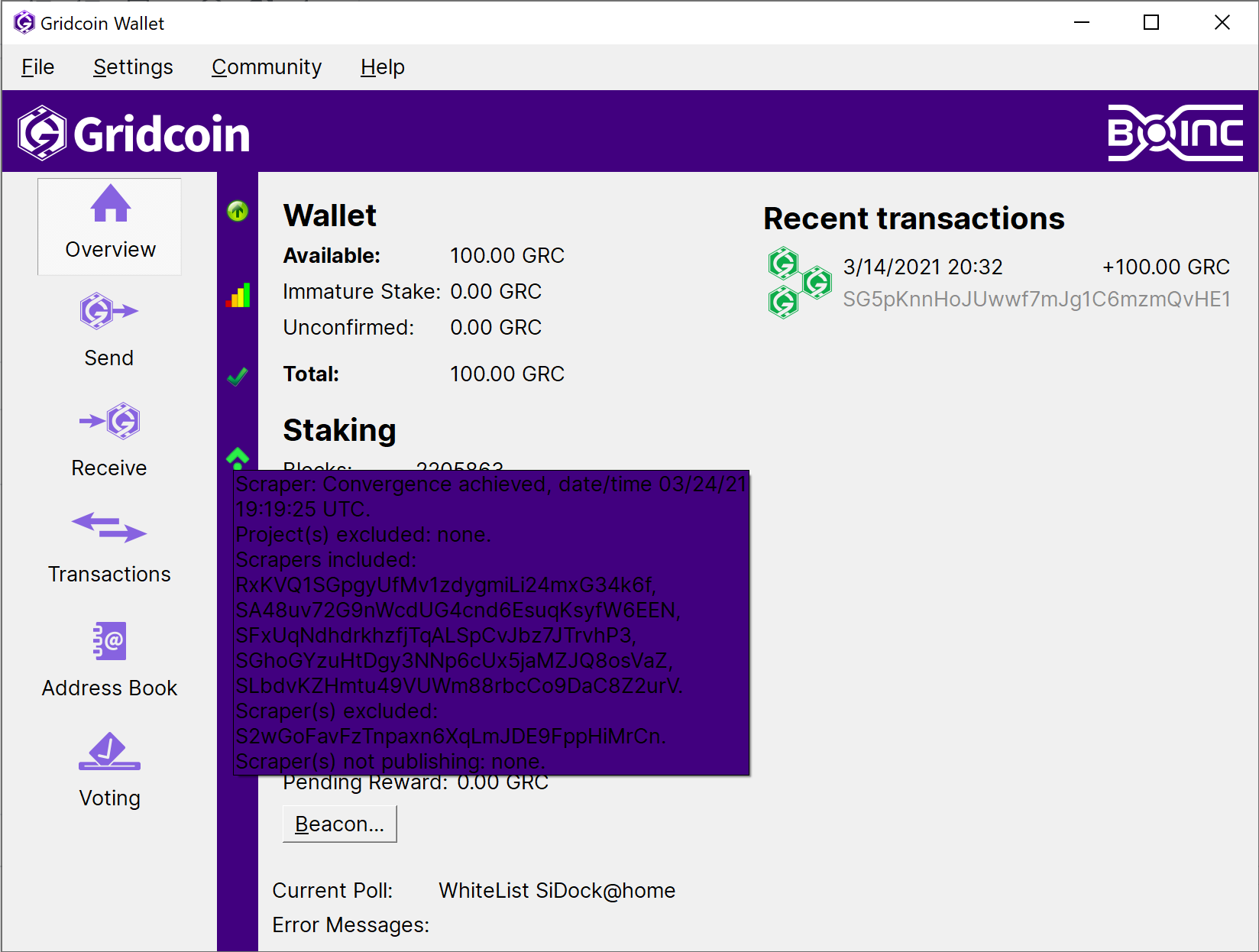This screenshot has width=1259, height=952.
Task: Click the excluded scraper S2wGoFavFzTnpaxn6XqLmJDE9FppHiMrCn text
Action: (451, 737)
